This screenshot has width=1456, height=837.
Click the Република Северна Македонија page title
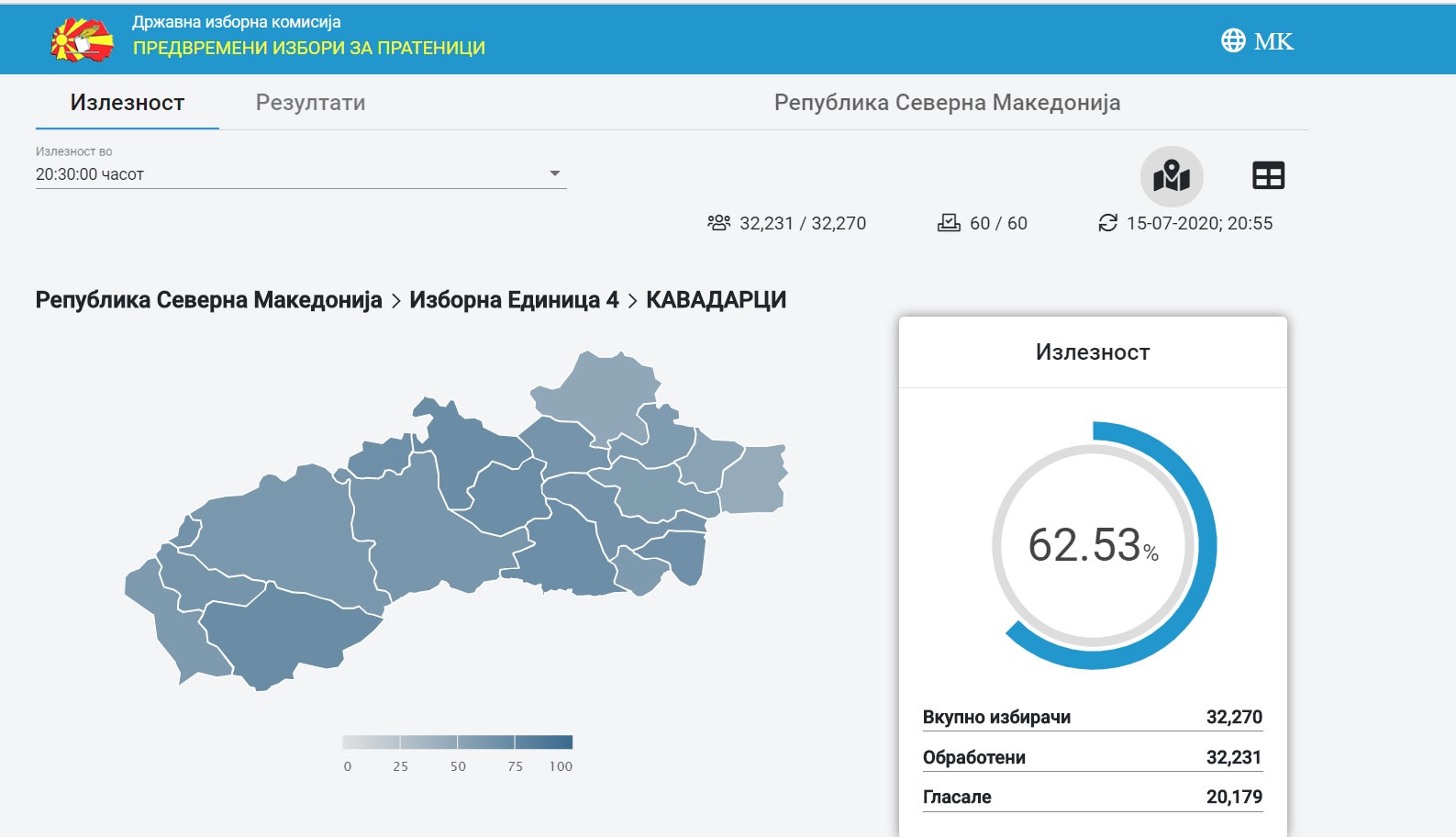point(947,103)
